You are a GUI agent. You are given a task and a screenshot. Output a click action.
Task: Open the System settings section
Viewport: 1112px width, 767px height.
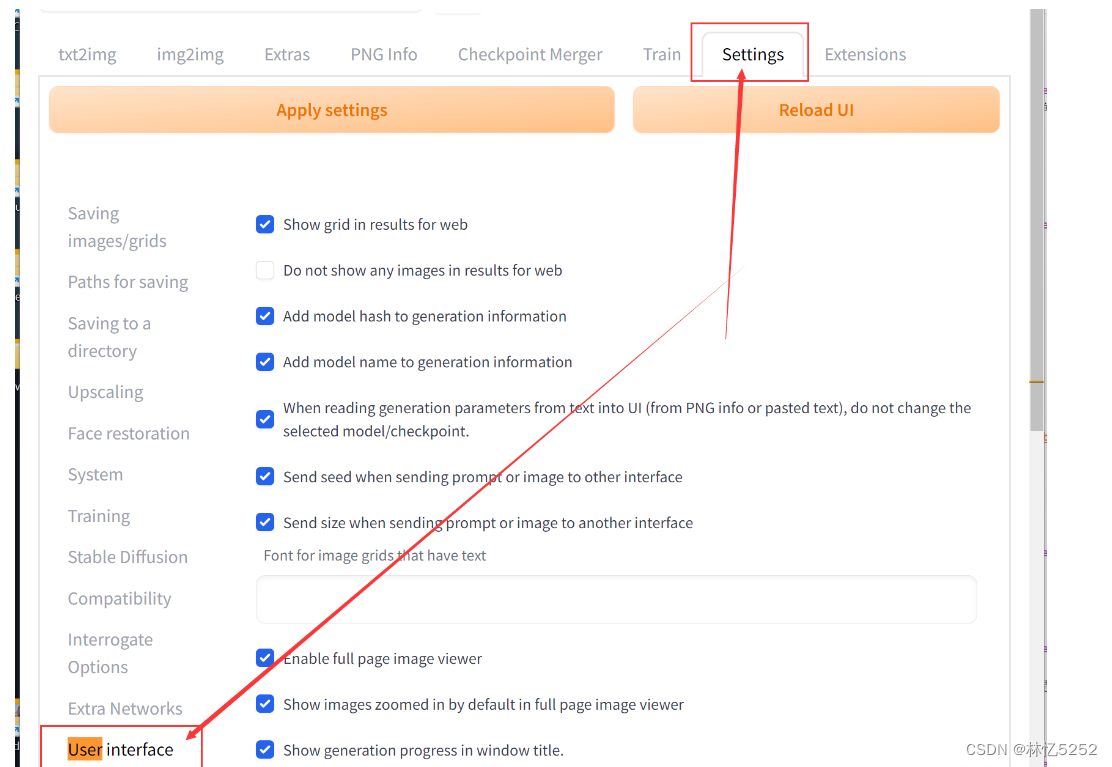(x=95, y=474)
